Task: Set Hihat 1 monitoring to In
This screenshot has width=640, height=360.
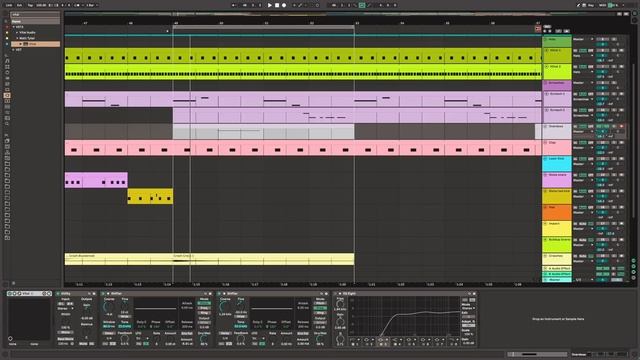Action: [575, 50]
